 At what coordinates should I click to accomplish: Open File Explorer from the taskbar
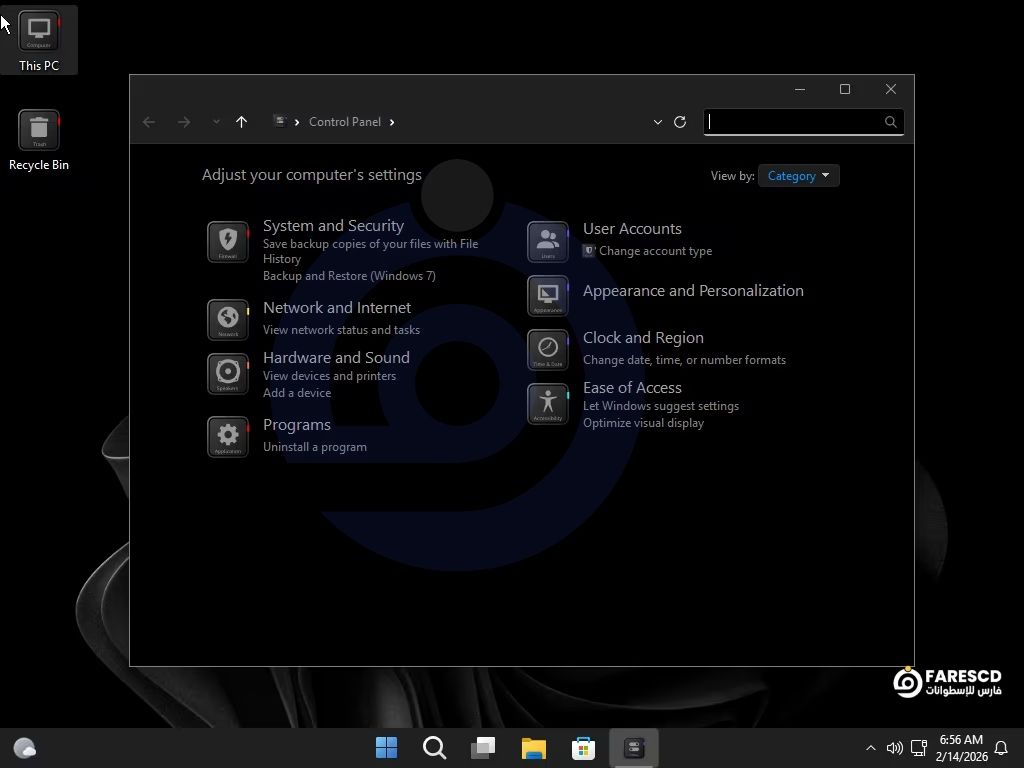pyautogui.click(x=533, y=748)
